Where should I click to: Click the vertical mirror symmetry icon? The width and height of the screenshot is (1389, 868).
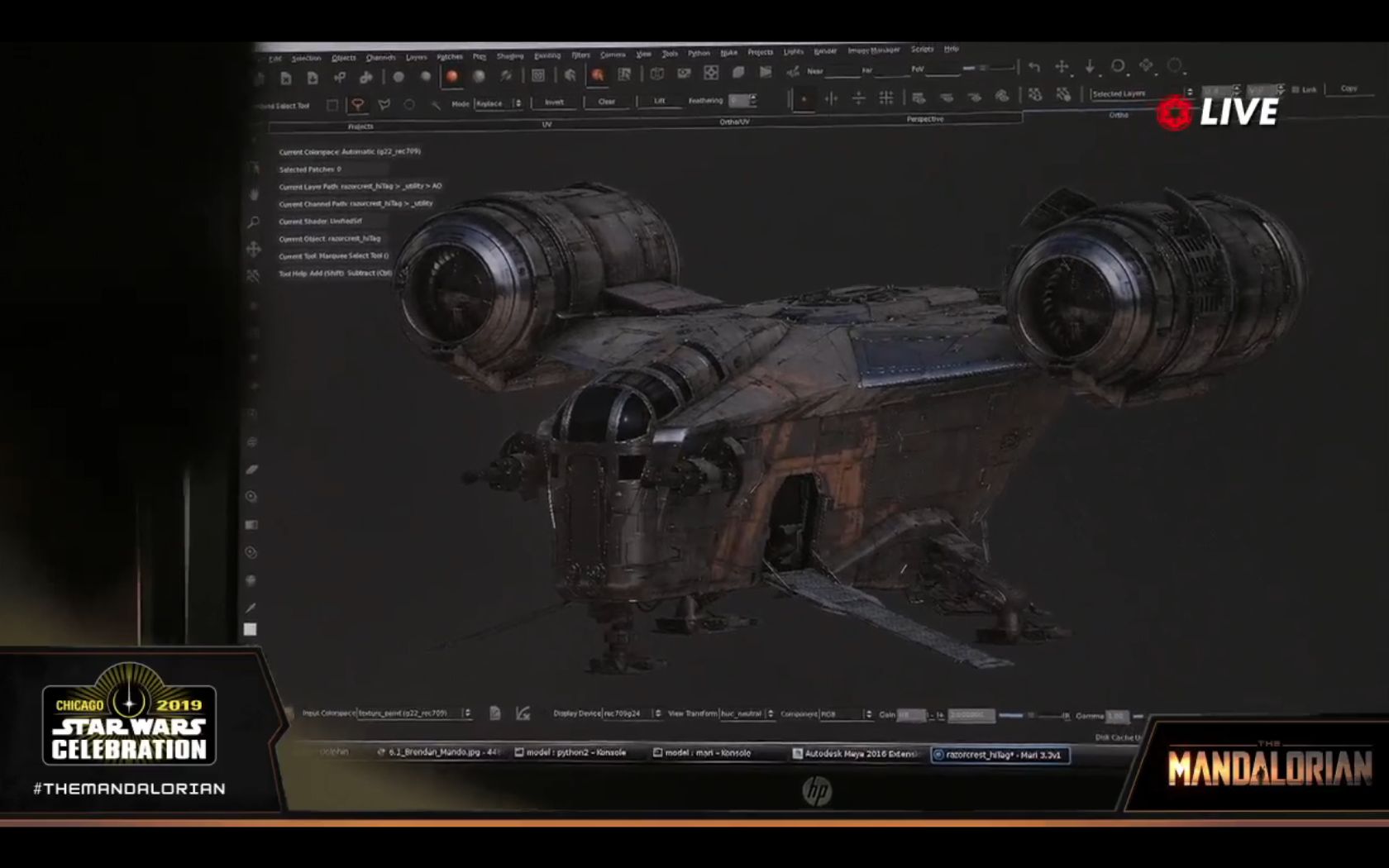click(831, 98)
